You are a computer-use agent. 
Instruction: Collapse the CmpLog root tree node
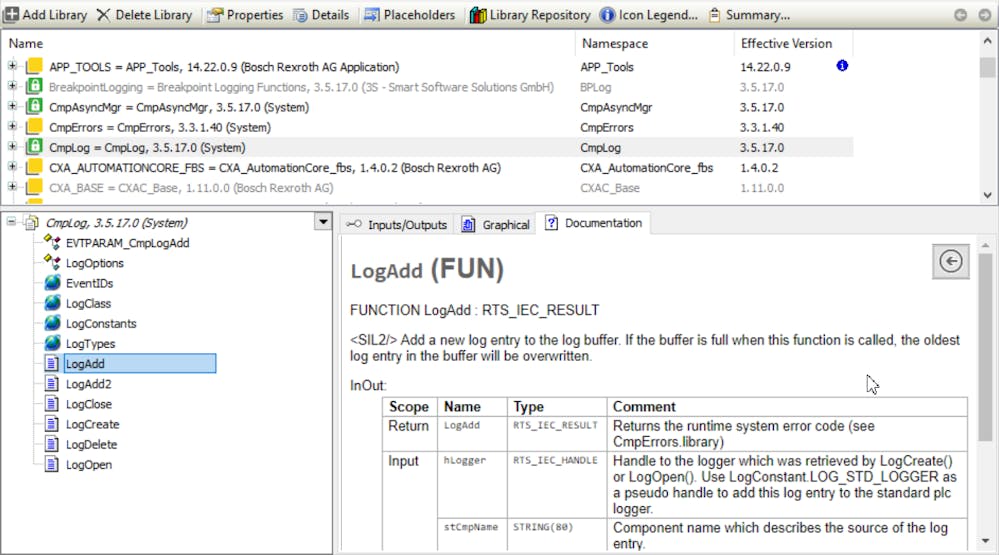click(12, 223)
